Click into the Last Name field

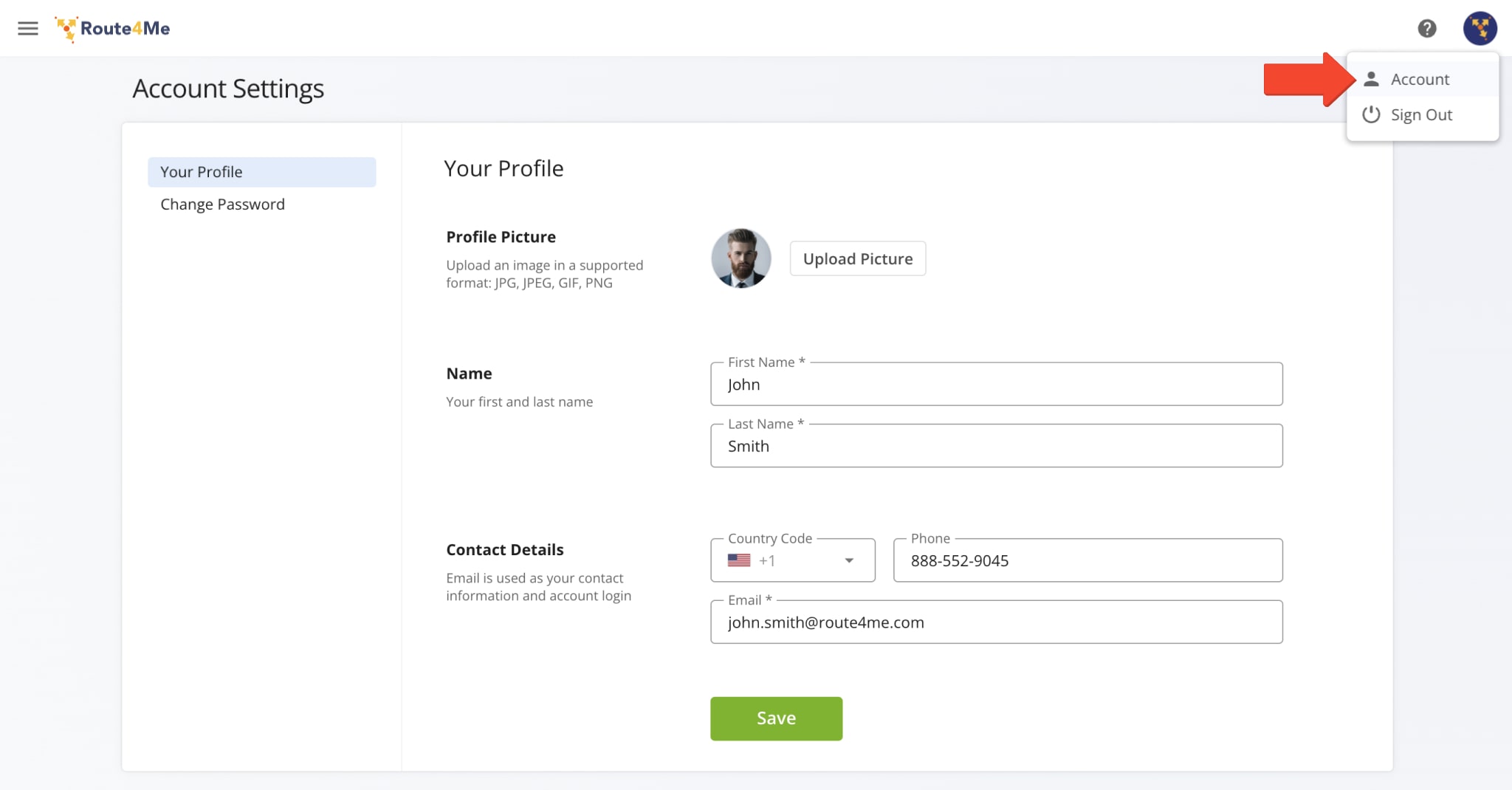pos(996,446)
